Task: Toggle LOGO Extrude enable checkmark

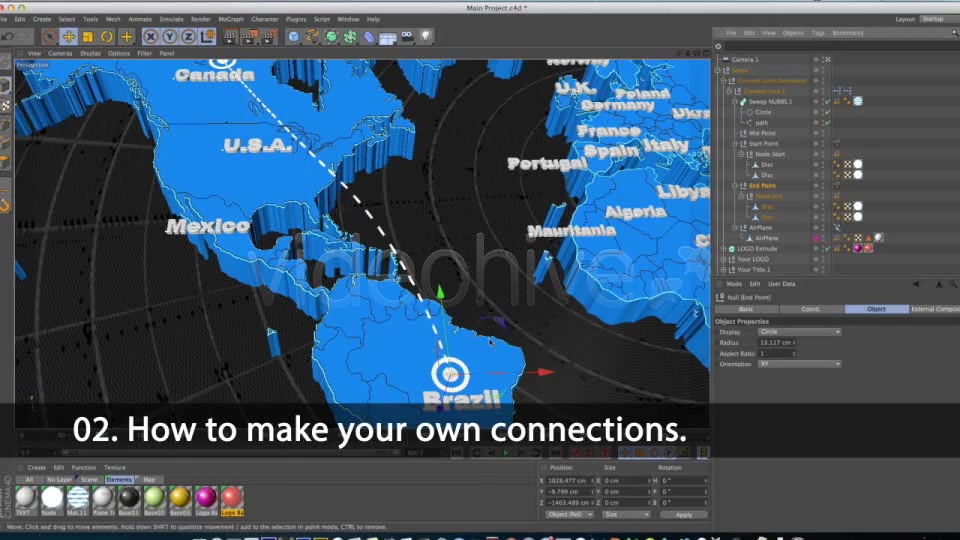Action: (x=828, y=249)
